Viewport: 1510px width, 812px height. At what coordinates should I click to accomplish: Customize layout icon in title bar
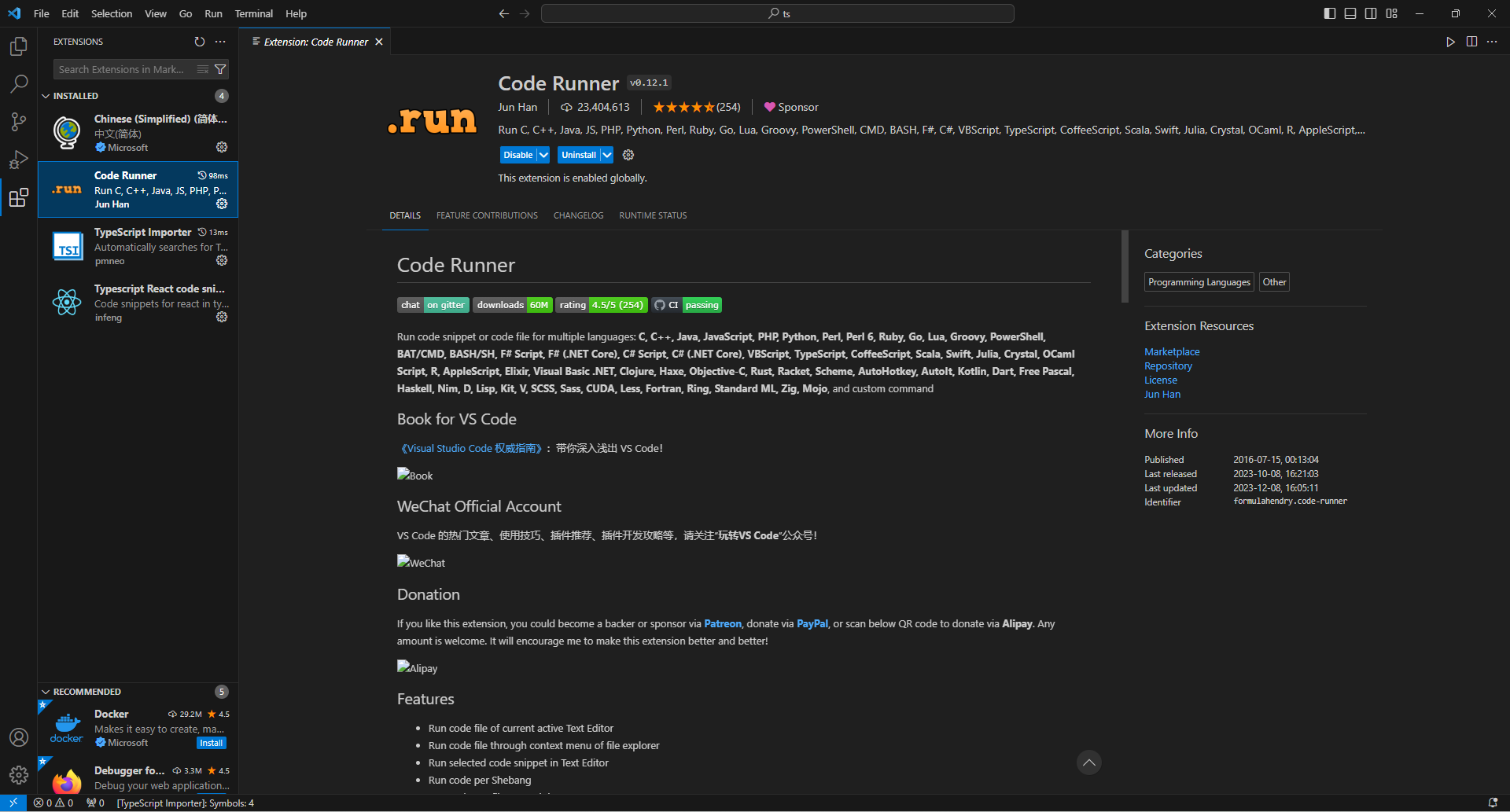[x=1392, y=13]
